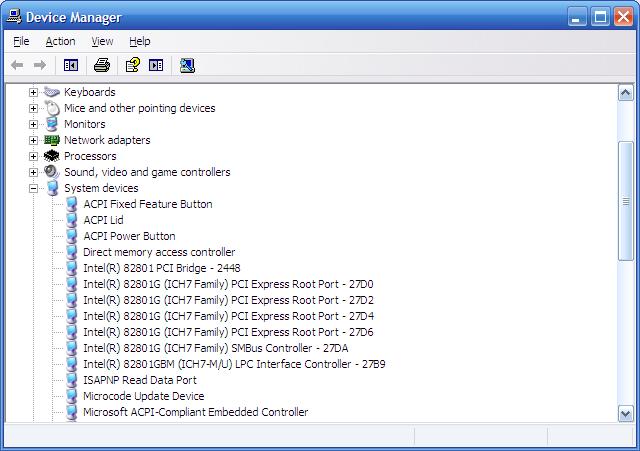Select PCI Express Root Port - 27D0
Viewport: 640px width, 451px height.
click(228, 284)
